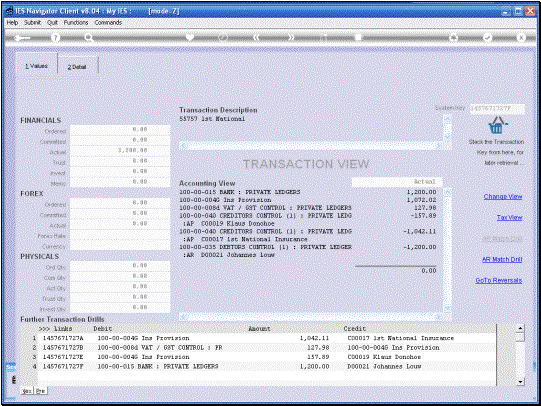Image resolution: width=541 pixels, height=406 pixels.
Task: Open the Commands menu
Action: (x=108, y=22)
